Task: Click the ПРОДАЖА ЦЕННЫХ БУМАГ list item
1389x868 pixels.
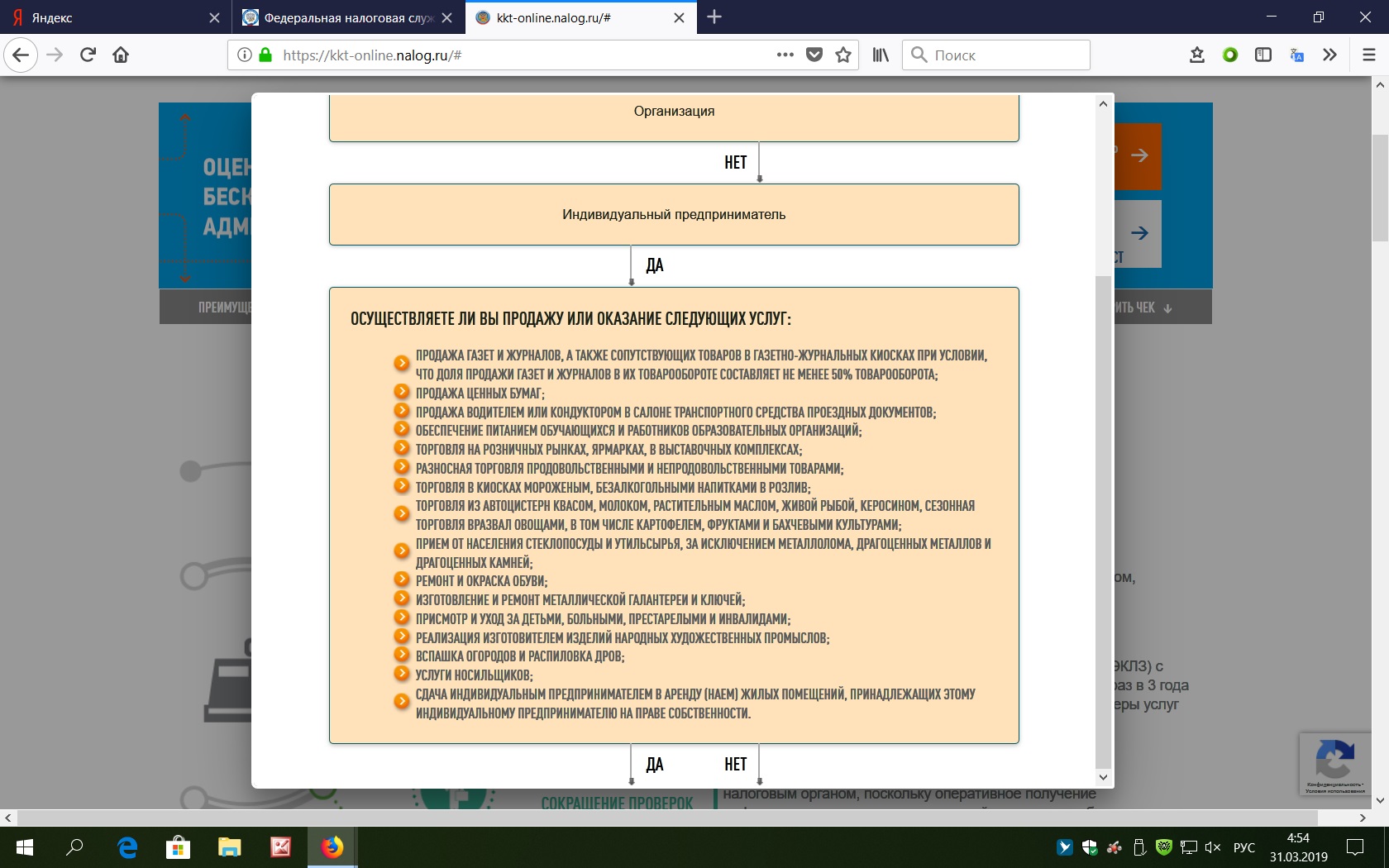Action: click(x=480, y=393)
